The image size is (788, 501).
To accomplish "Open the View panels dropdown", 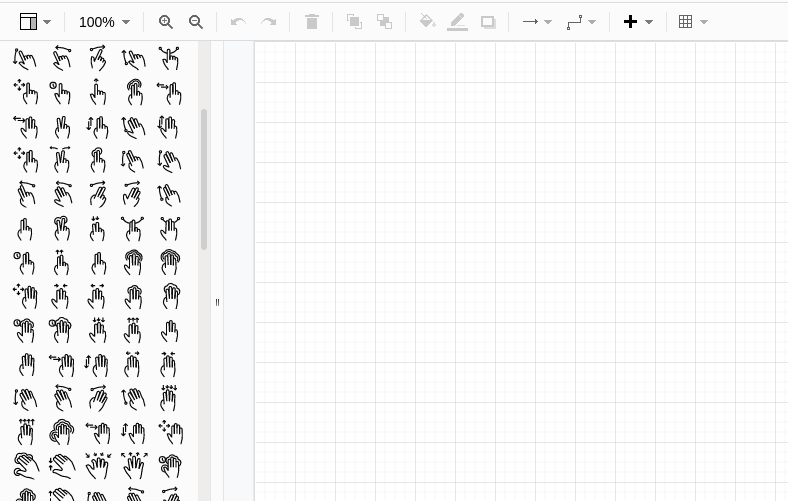I will (35, 22).
